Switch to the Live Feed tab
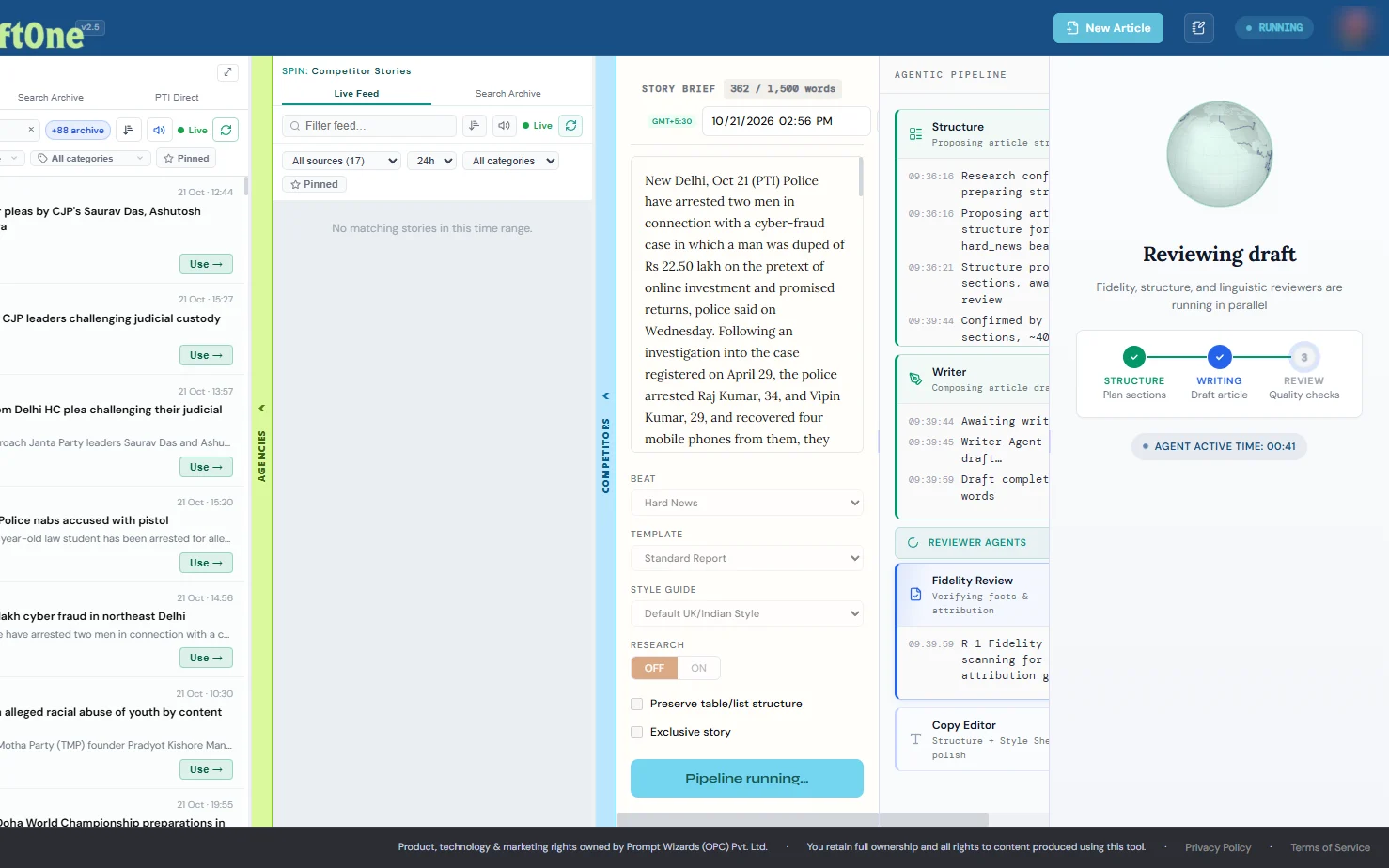The image size is (1389, 868). pos(356,94)
